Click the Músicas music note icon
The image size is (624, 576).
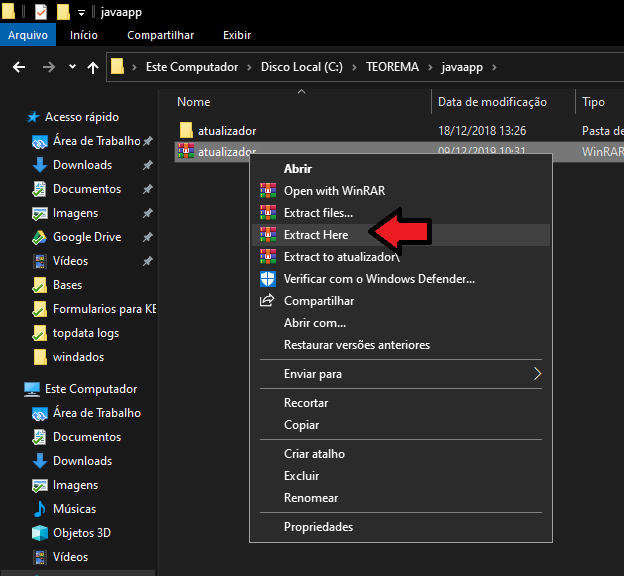39,509
